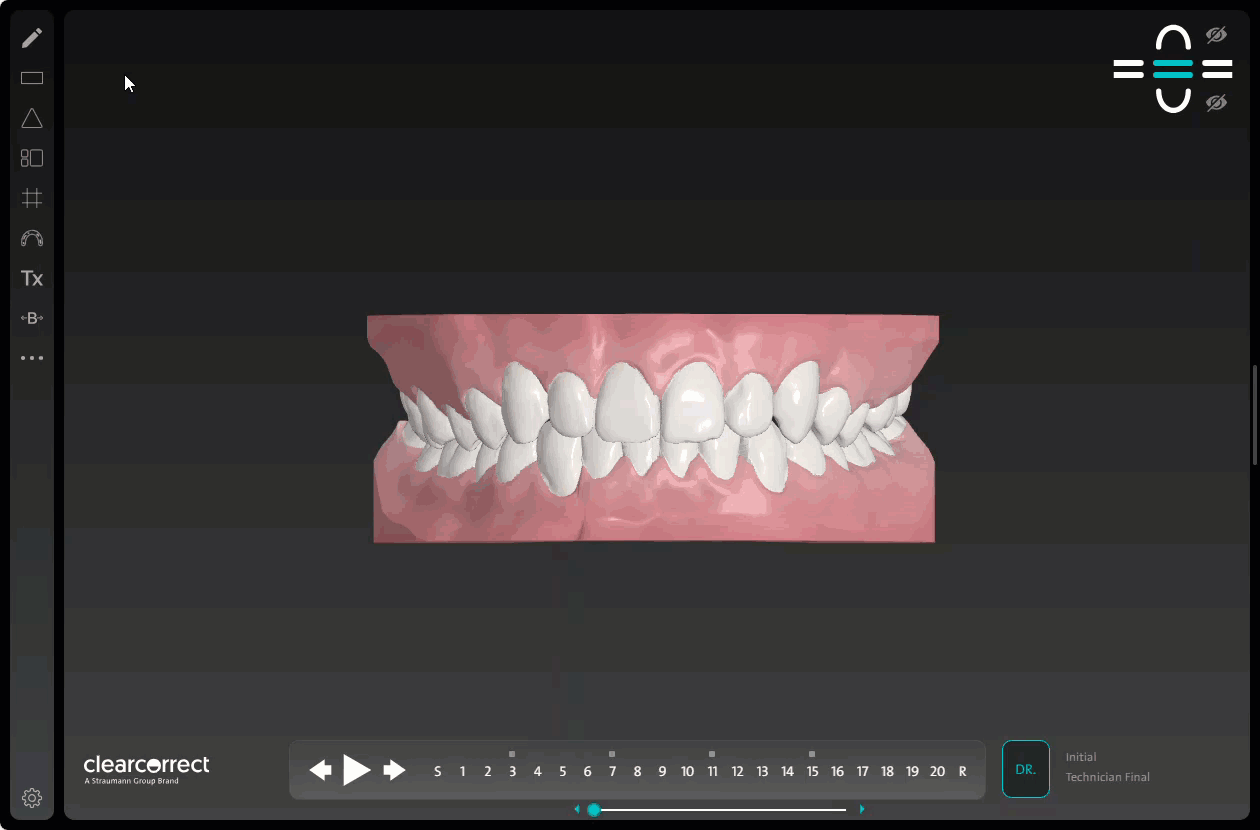The height and width of the screenshot is (830, 1260).
Task: Open the DR. doctor panel
Action: tap(1025, 769)
